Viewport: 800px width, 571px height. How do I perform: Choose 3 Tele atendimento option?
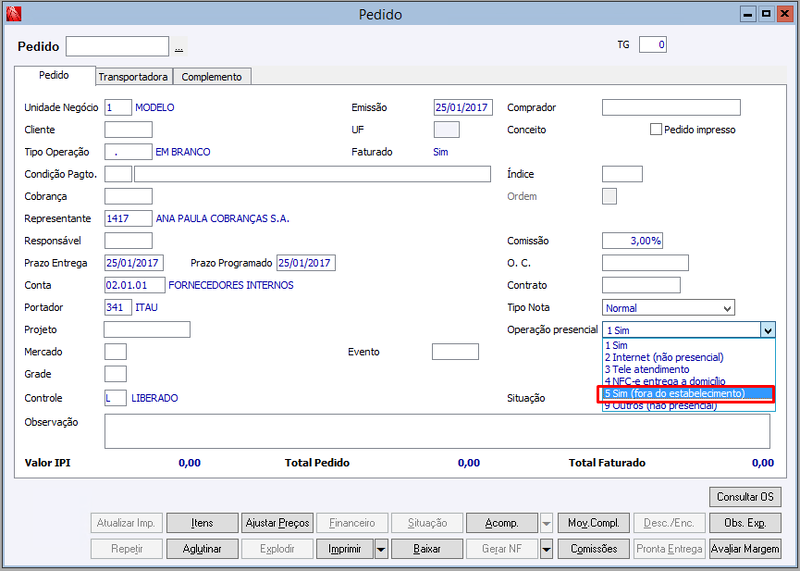tap(688, 369)
